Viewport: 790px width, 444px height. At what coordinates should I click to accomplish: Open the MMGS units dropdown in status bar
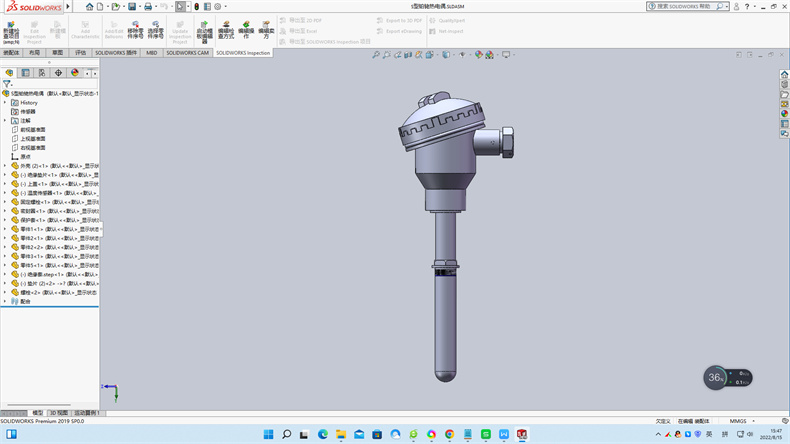point(739,421)
